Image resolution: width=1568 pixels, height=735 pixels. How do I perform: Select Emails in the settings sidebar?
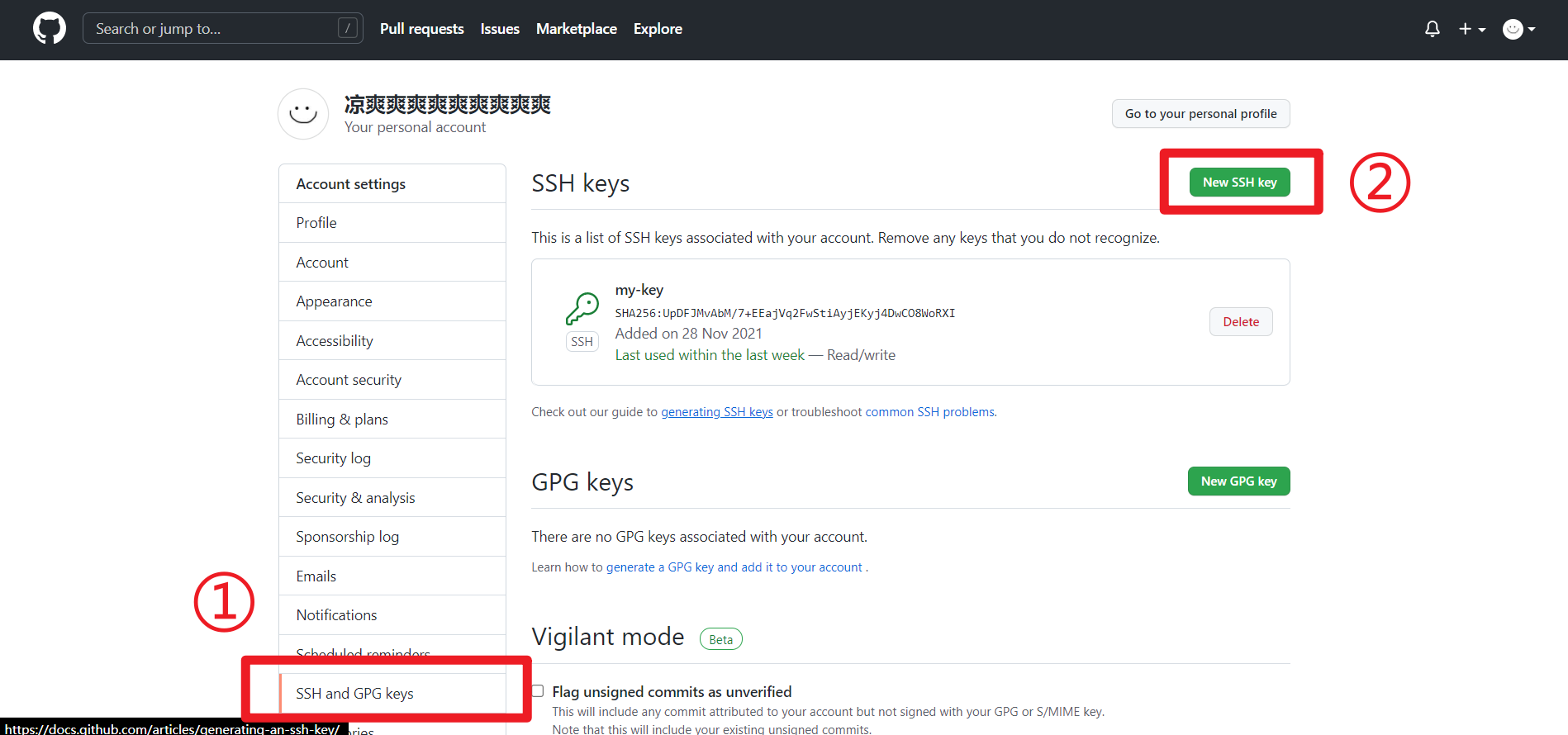coord(392,576)
